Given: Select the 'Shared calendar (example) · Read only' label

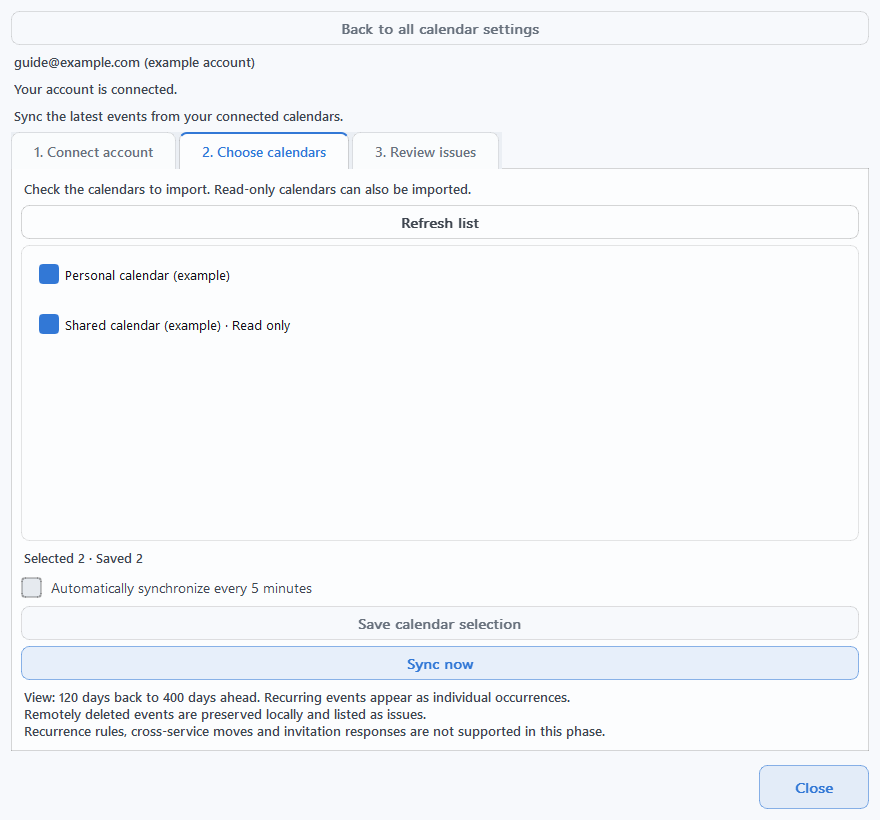Looking at the screenshot, I should pos(177,326).
